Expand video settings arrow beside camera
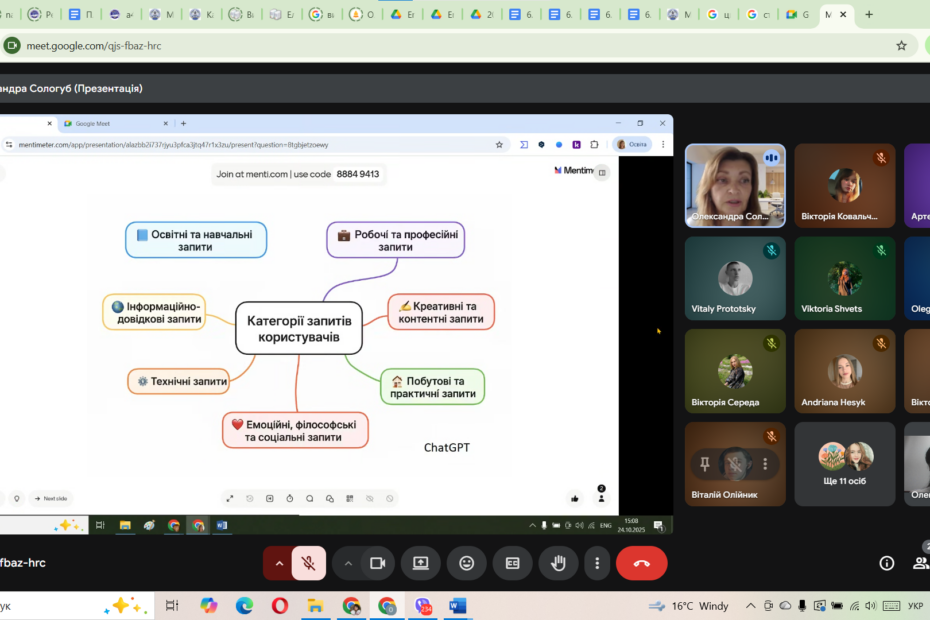 347,563
